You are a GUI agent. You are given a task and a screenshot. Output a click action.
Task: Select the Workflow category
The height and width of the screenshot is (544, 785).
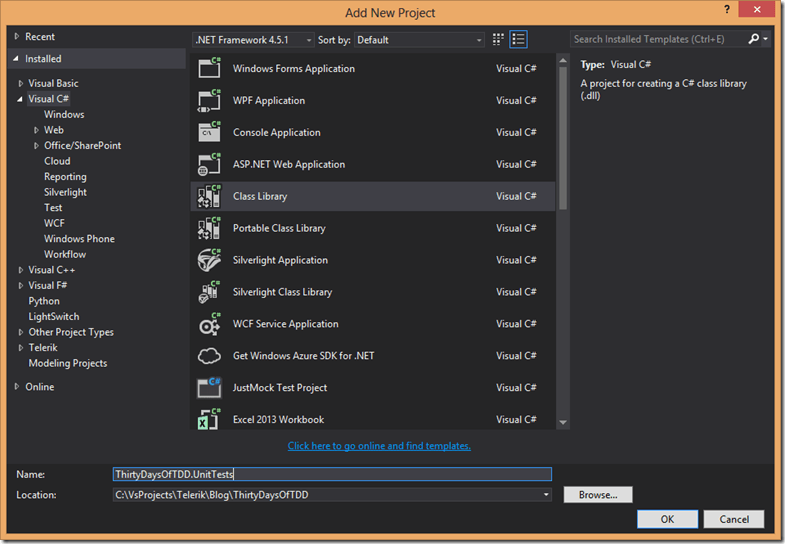[65, 254]
